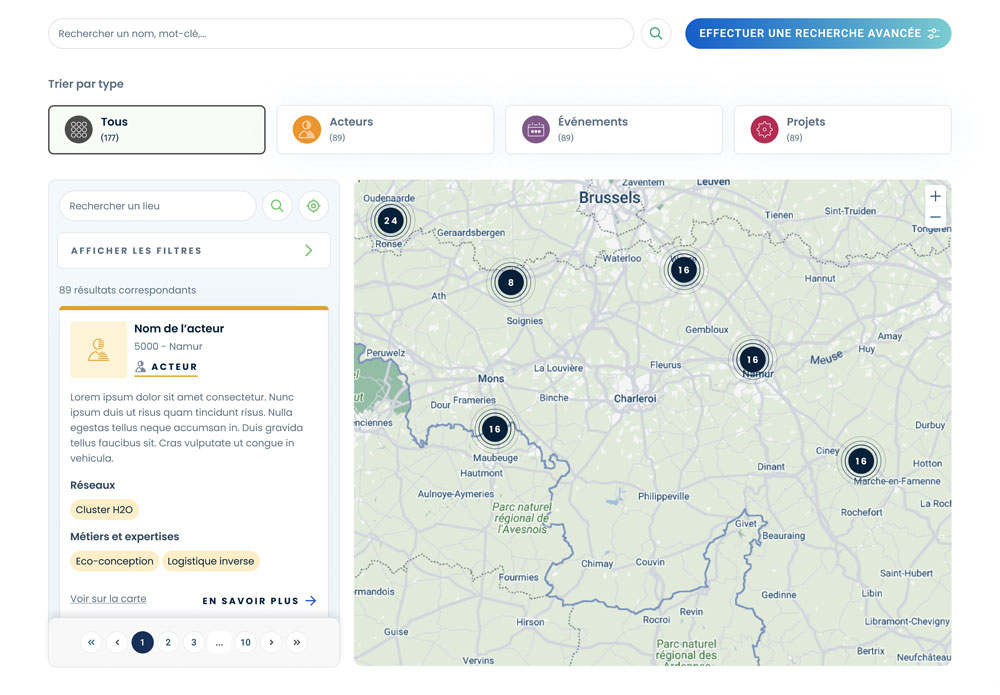
Task: Focus the name or keyword search field
Action: (341, 33)
